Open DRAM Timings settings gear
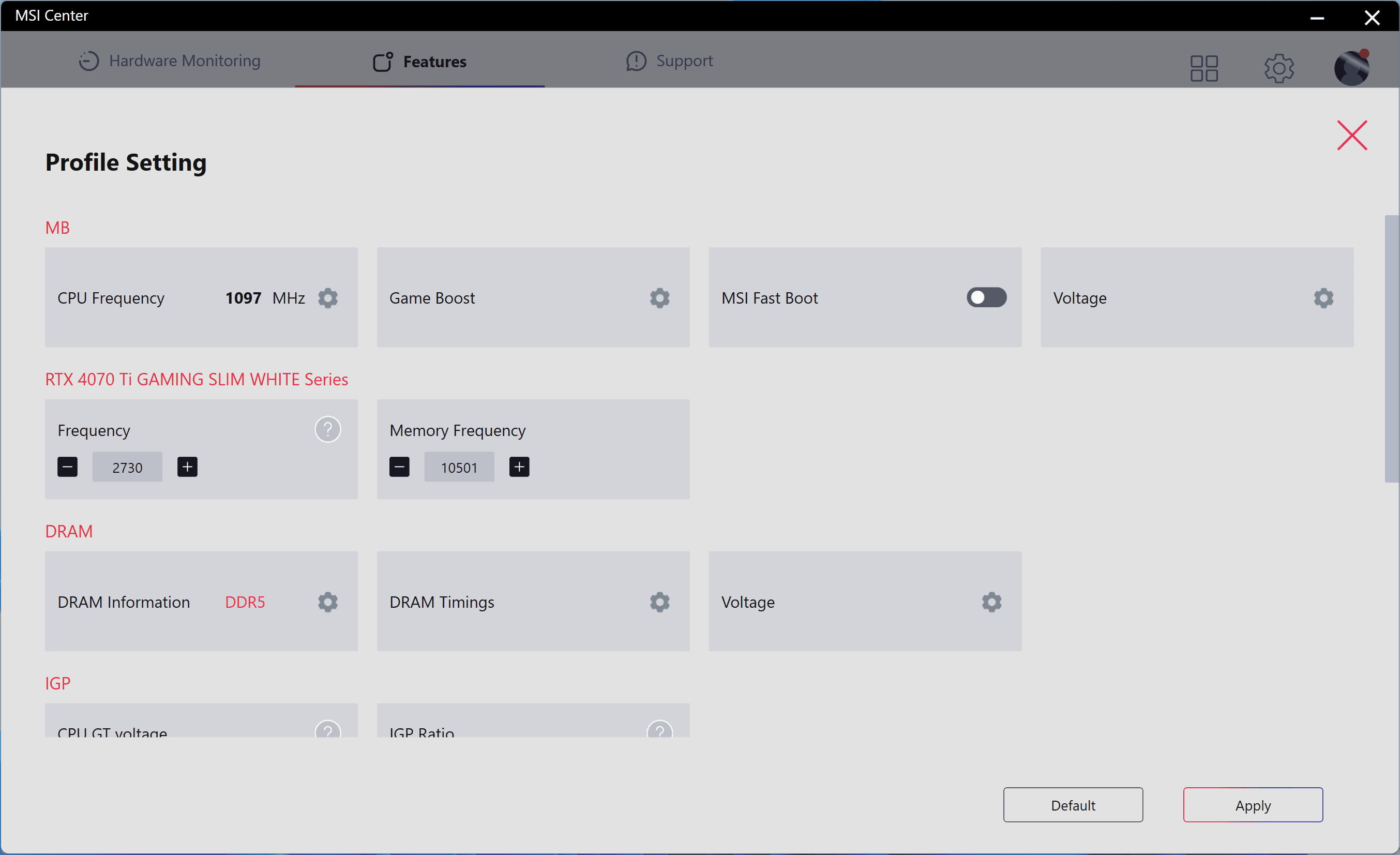1400x855 pixels. coord(659,601)
